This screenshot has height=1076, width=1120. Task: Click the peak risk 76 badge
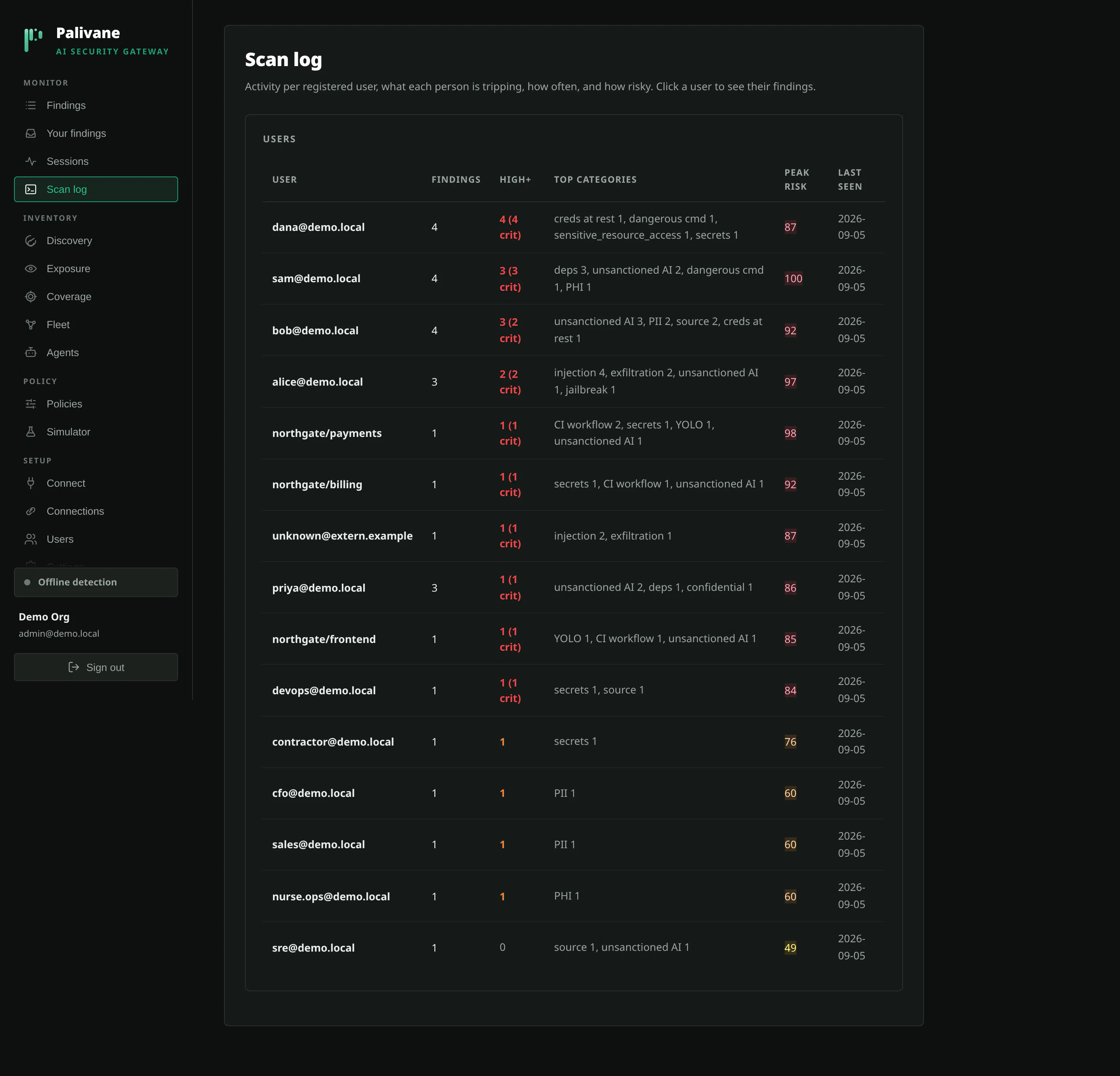click(x=790, y=742)
